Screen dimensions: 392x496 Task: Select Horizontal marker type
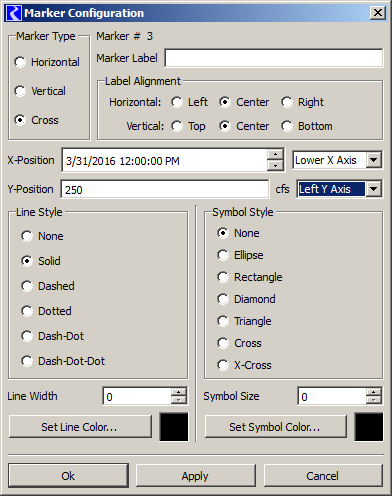pos(20,62)
